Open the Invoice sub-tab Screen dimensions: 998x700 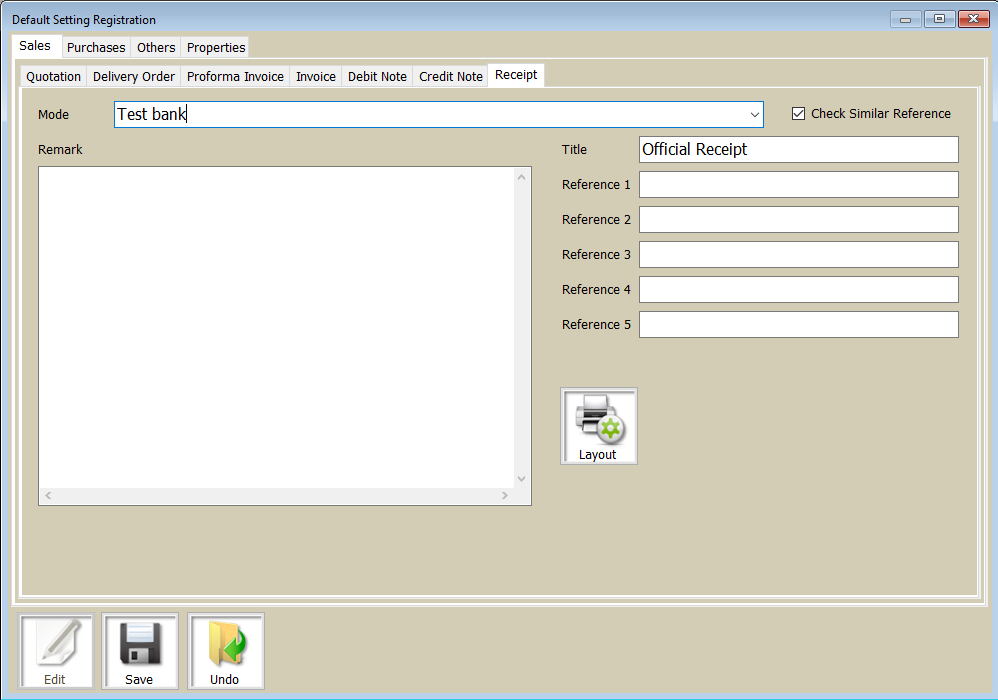316,76
